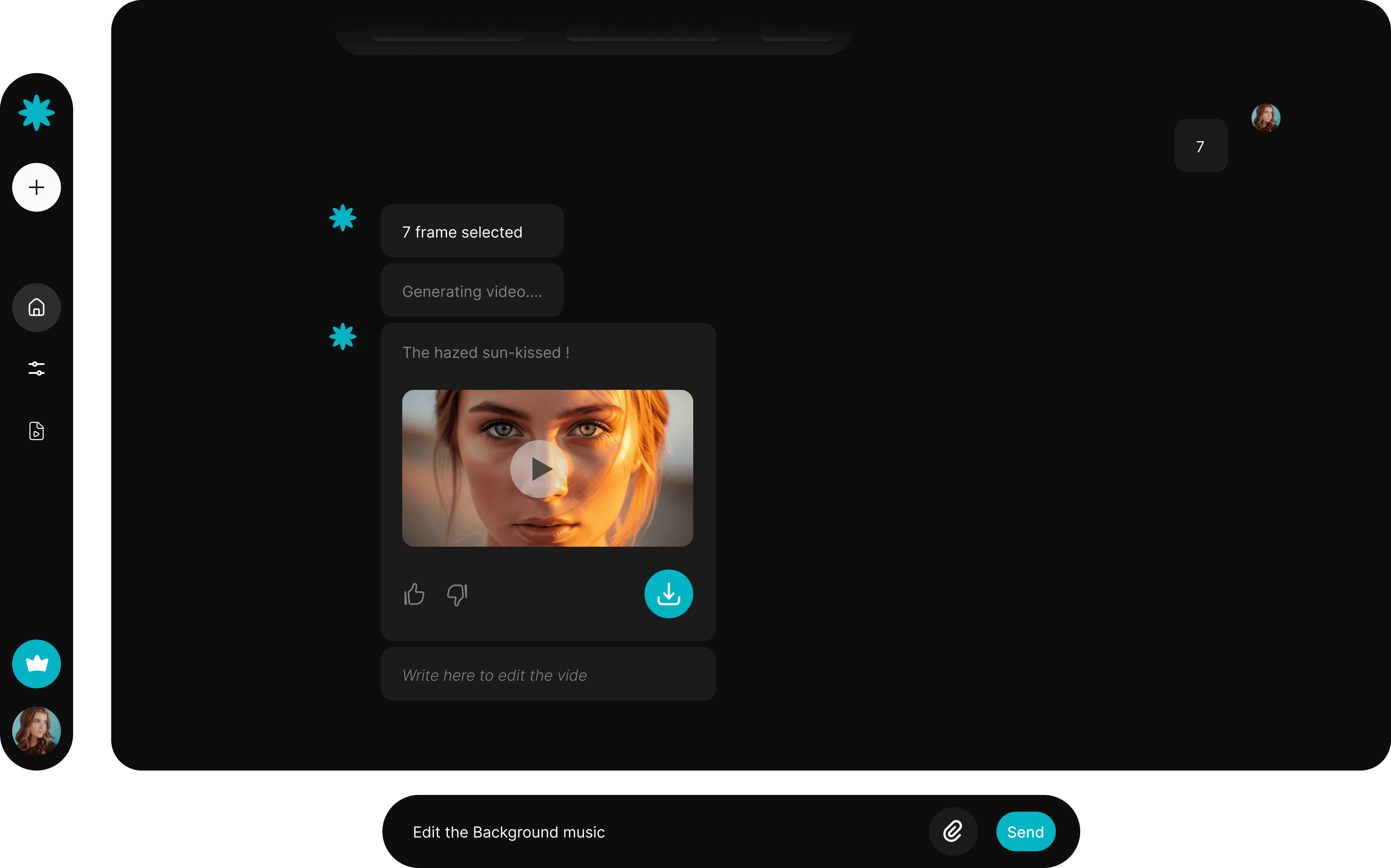Open the Home page icon
The width and height of the screenshot is (1391, 868).
tap(36, 308)
